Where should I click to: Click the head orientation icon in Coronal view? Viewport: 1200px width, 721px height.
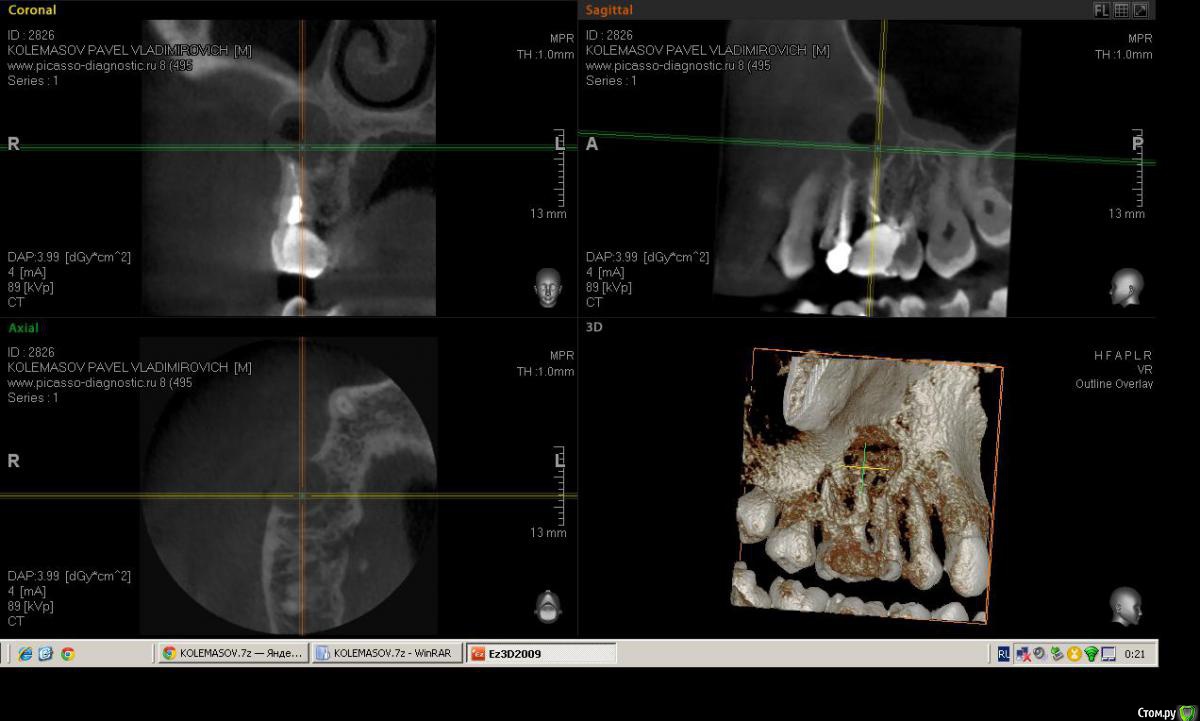click(x=547, y=287)
